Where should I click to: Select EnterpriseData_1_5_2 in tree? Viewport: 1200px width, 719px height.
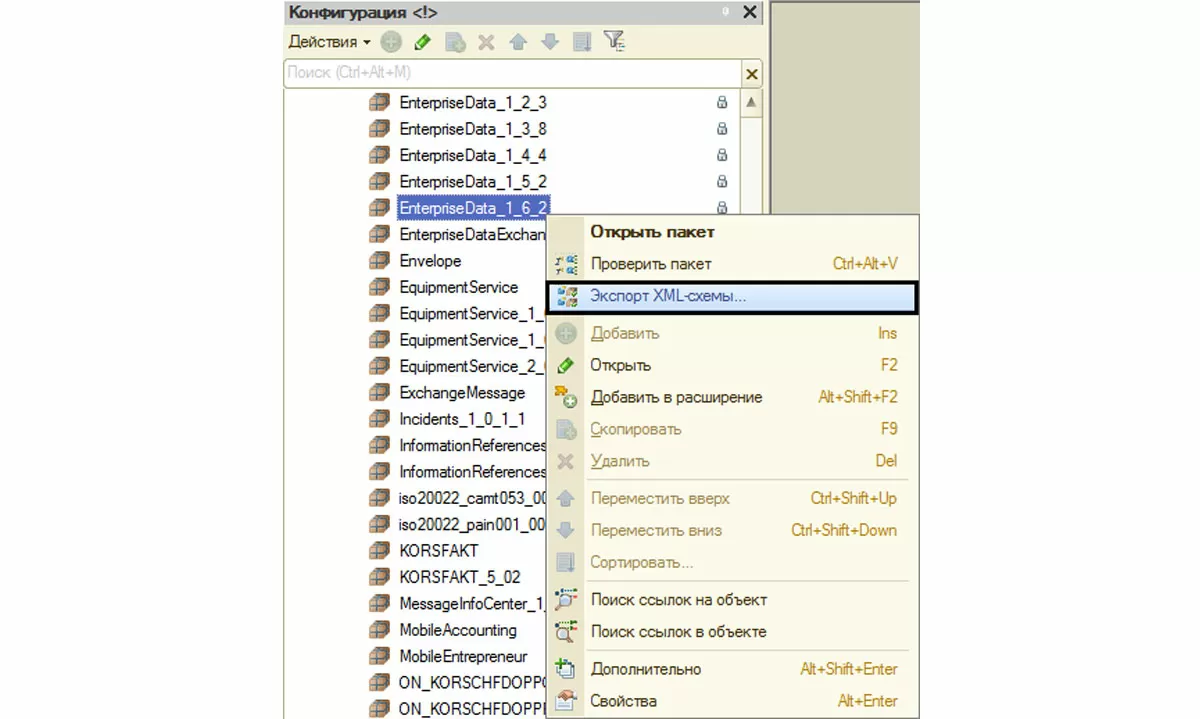[473, 181]
